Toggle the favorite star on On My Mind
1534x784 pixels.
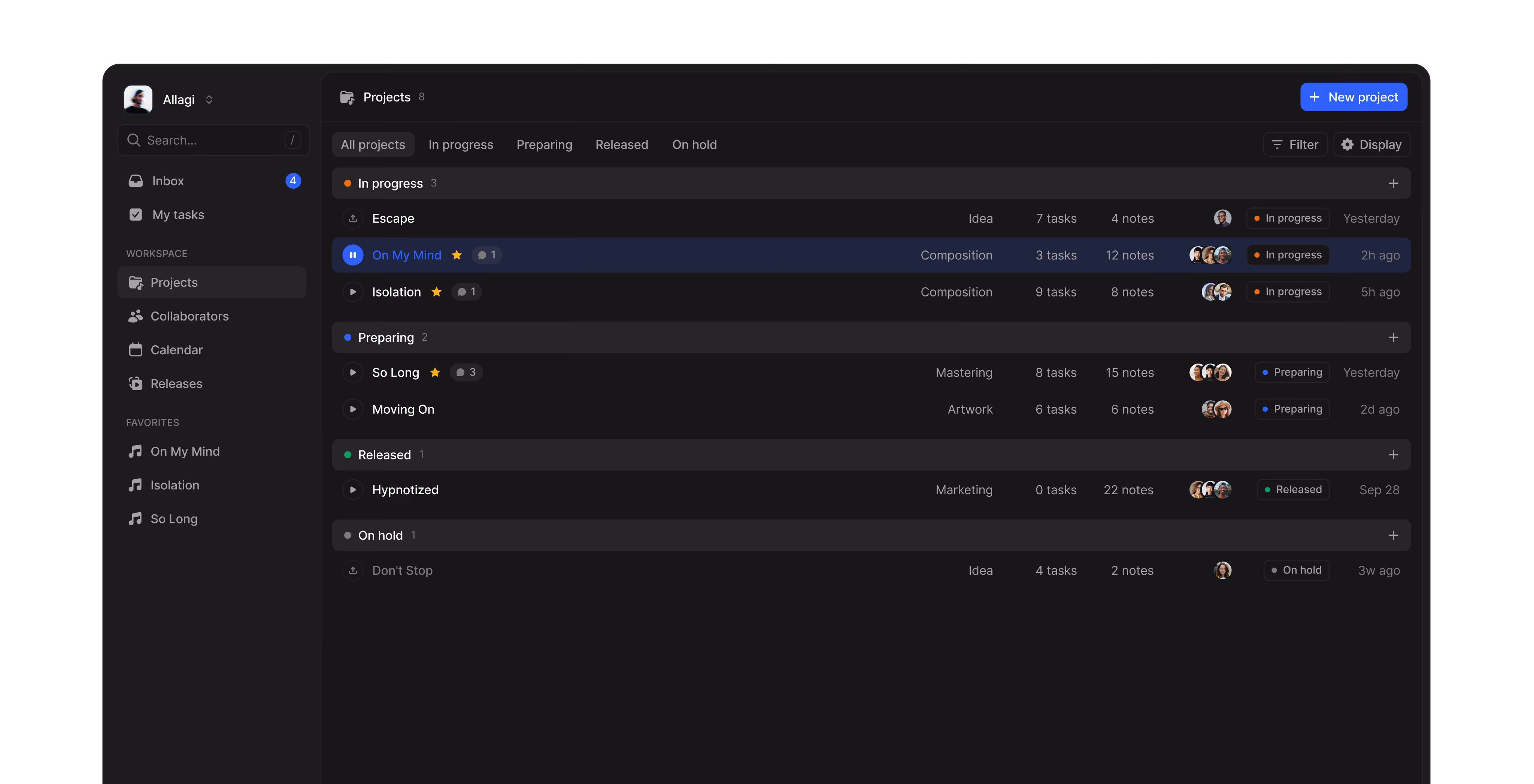click(x=457, y=255)
